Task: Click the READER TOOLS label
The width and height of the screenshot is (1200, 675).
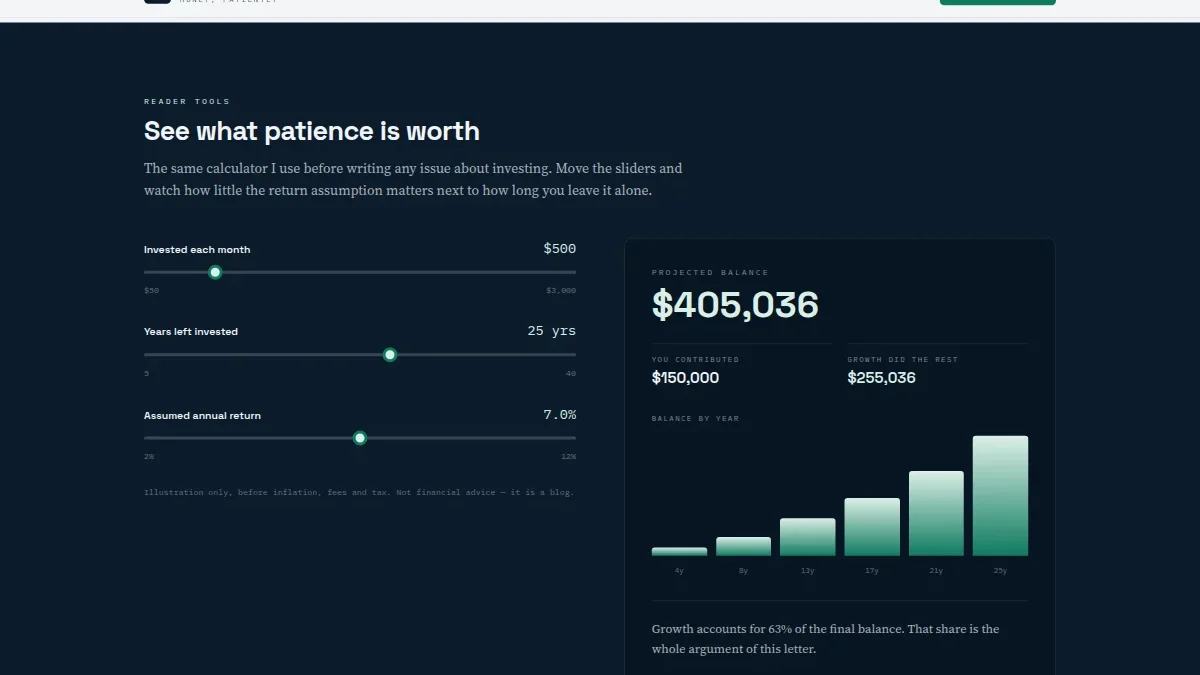Action: click(x=187, y=102)
